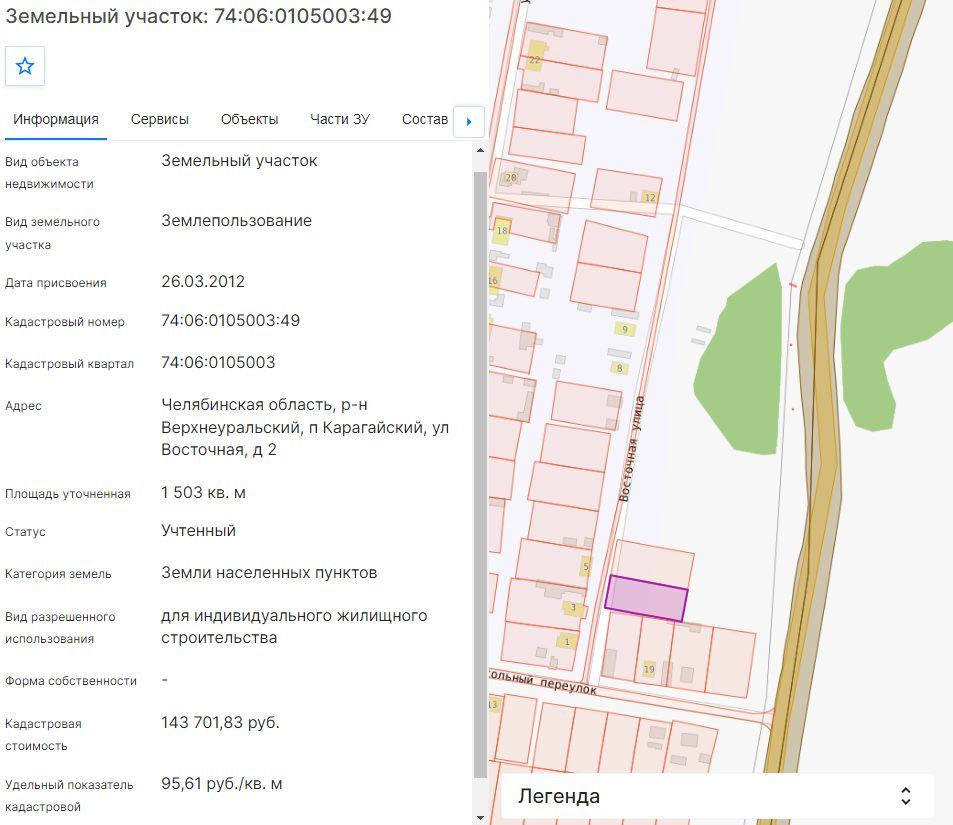The image size is (953, 825).
Task: Click scrollbar down arrow in info panel
Action: (x=480, y=818)
